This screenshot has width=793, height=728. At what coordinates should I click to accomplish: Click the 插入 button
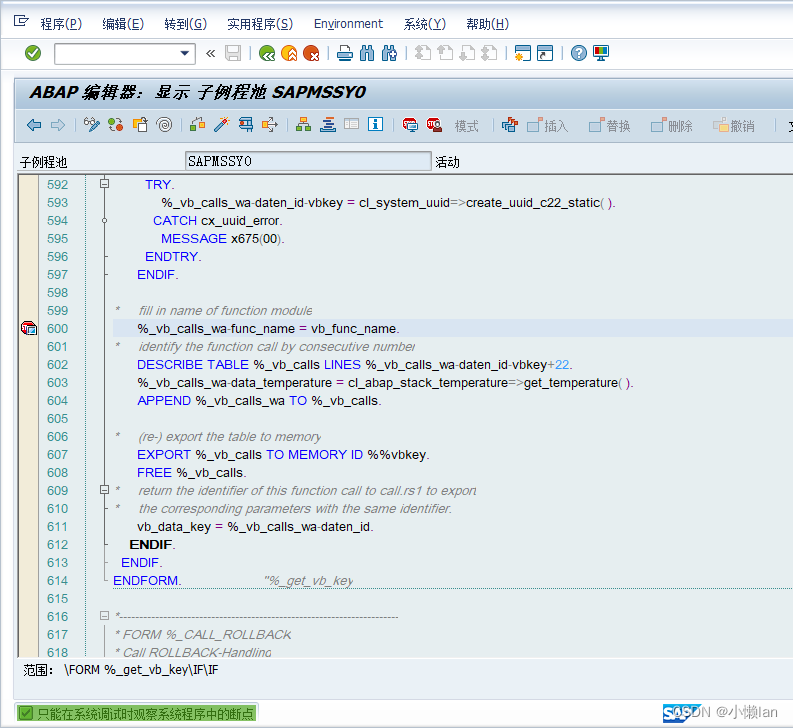coord(548,125)
